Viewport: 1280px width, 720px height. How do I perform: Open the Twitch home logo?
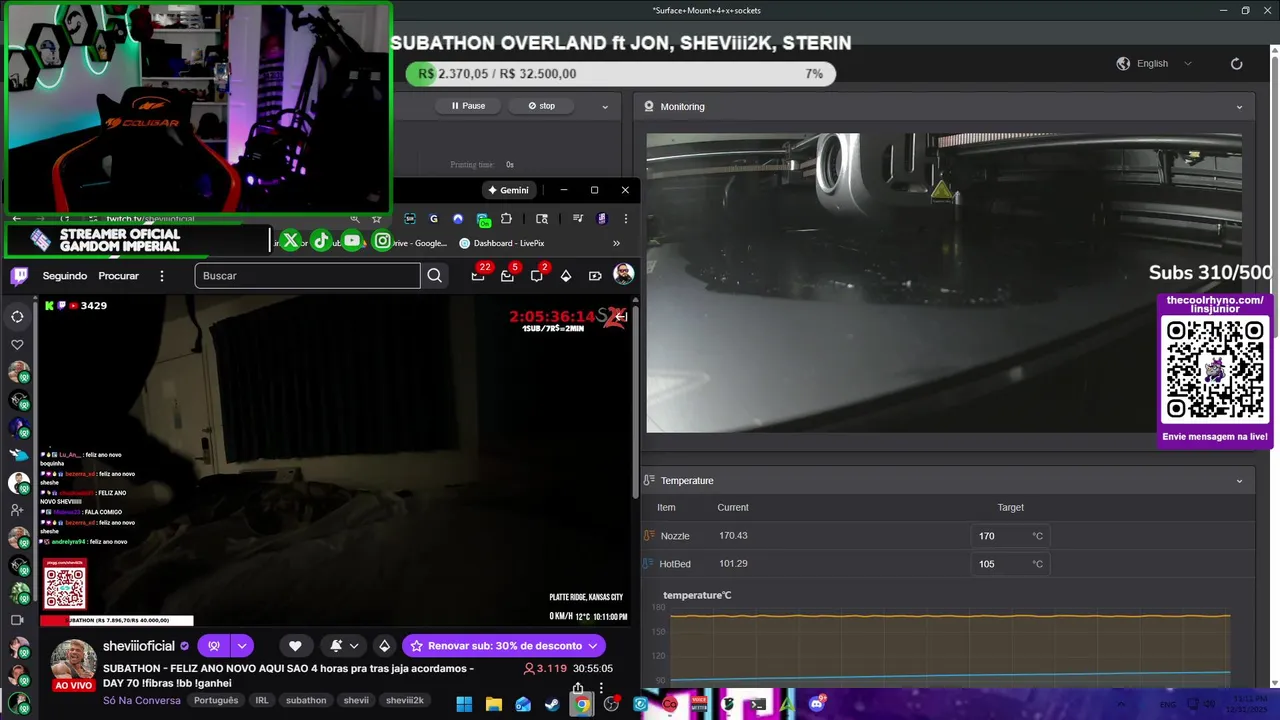(x=18, y=276)
